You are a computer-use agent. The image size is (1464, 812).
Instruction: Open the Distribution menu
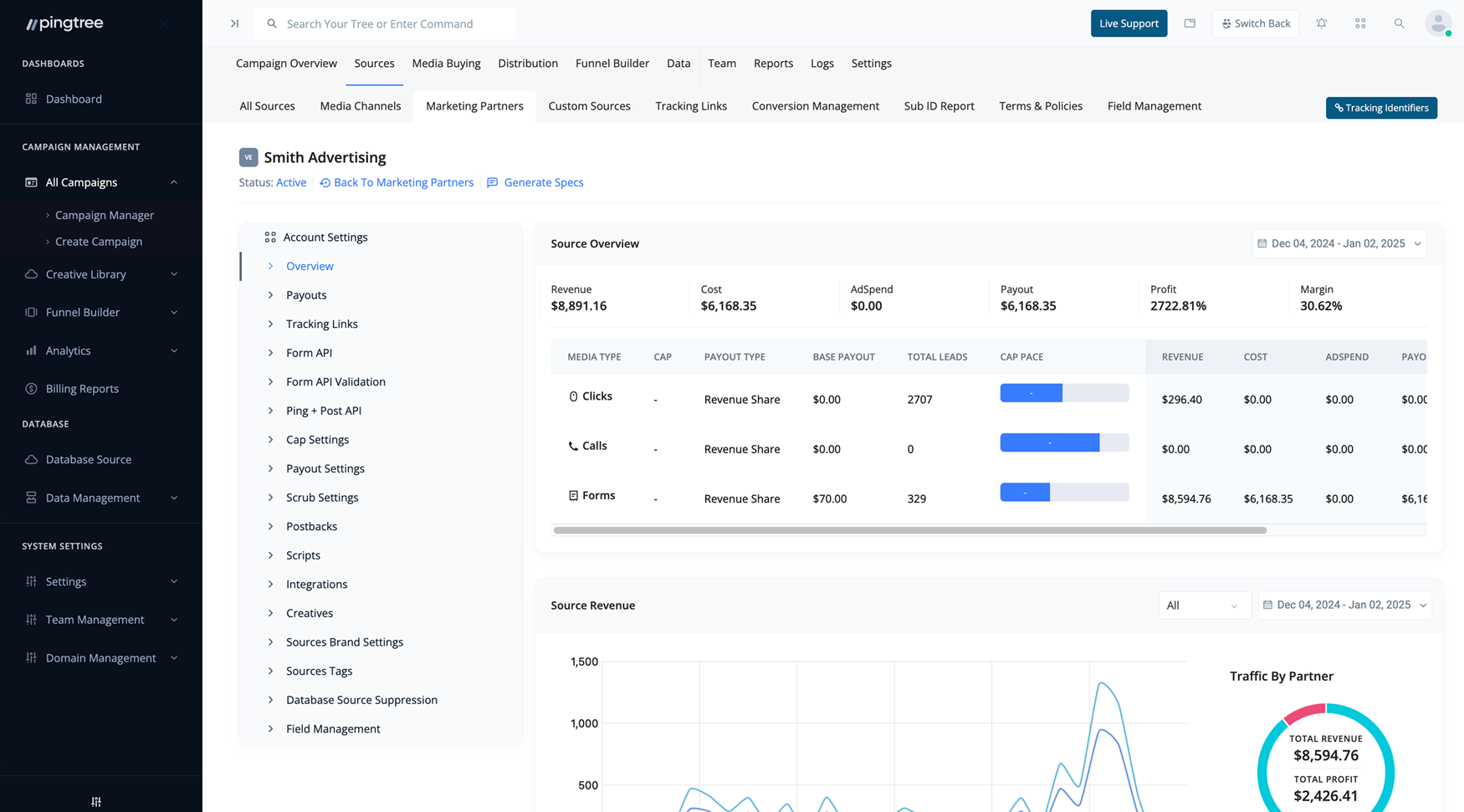click(x=528, y=64)
